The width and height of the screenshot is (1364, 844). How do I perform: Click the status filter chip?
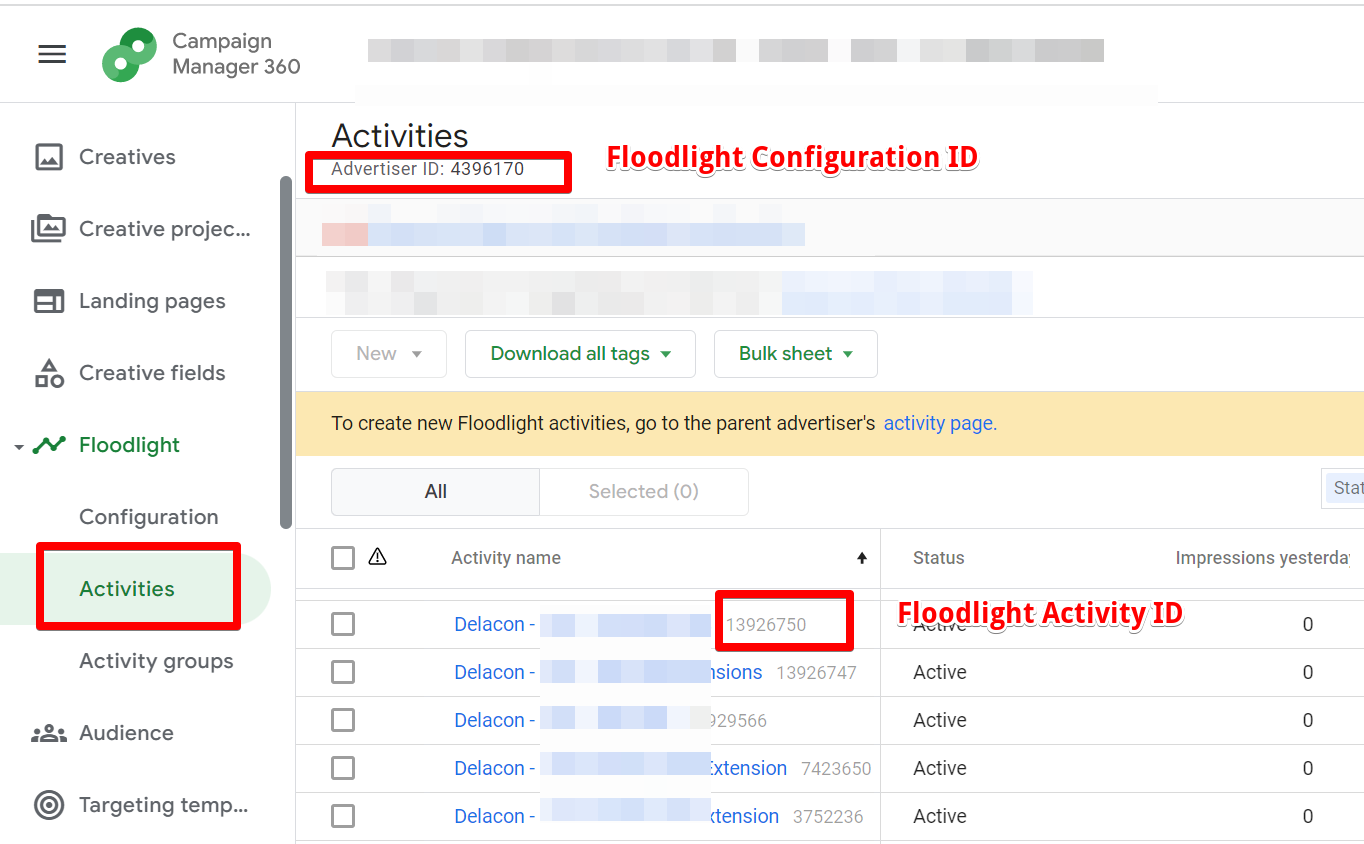pyautogui.click(x=1343, y=488)
